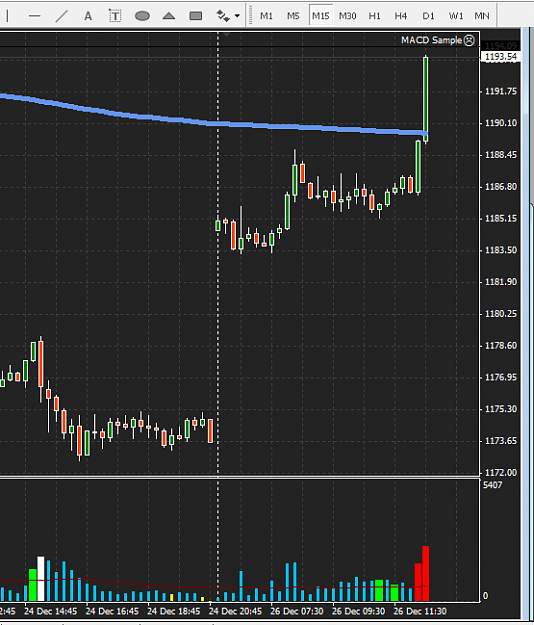Screen dimensions: 534x625
Task: Select the text 'A' tool
Action: click(x=88, y=16)
